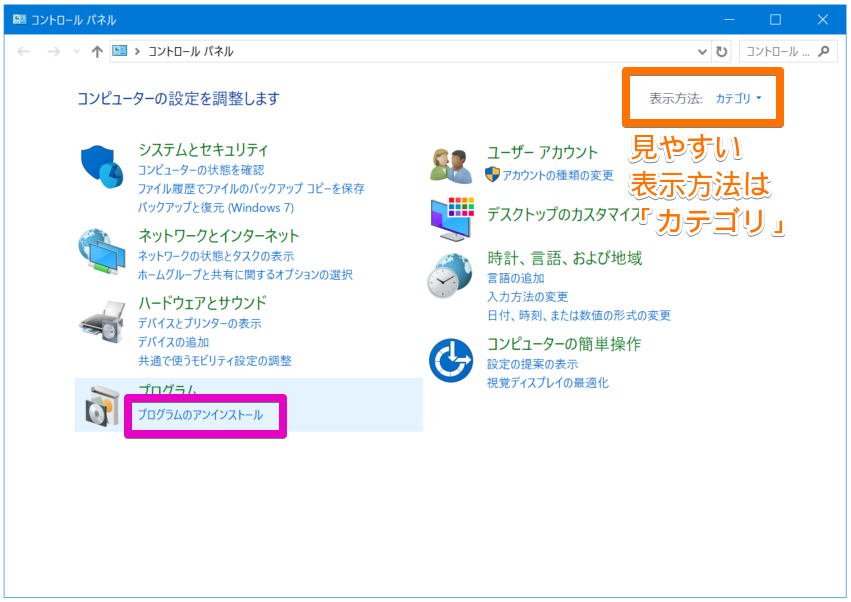
Task: Open the システムとセキュリティ shield icon
Action: 102,167
